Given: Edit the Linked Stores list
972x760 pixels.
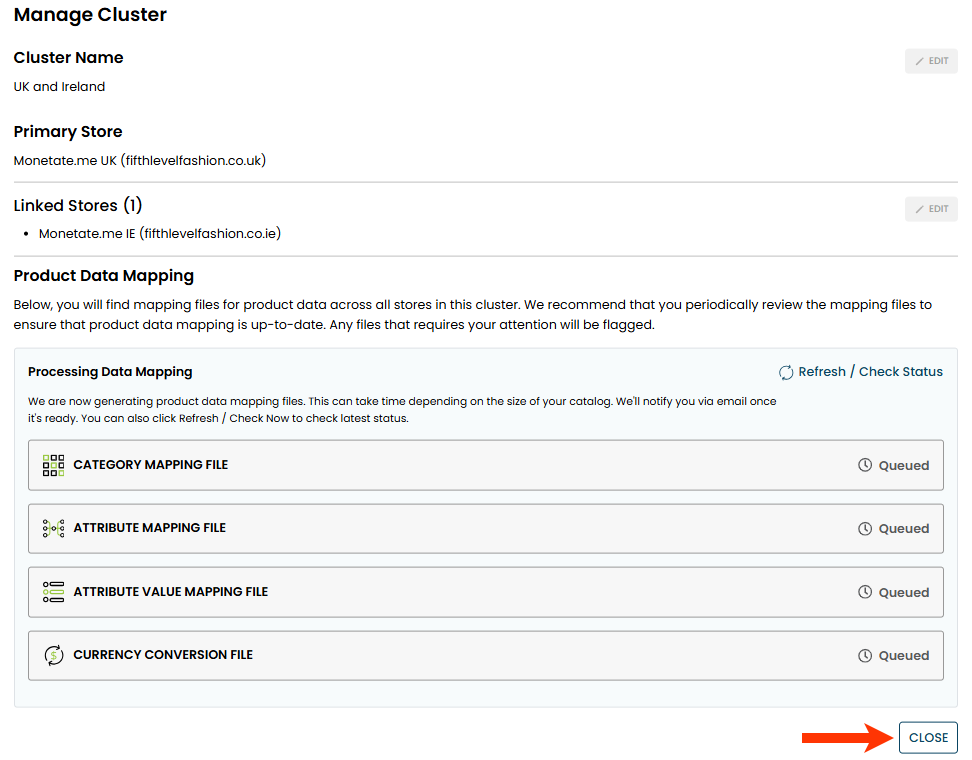Looking at the screenshot, I should (x=931, y=209).
